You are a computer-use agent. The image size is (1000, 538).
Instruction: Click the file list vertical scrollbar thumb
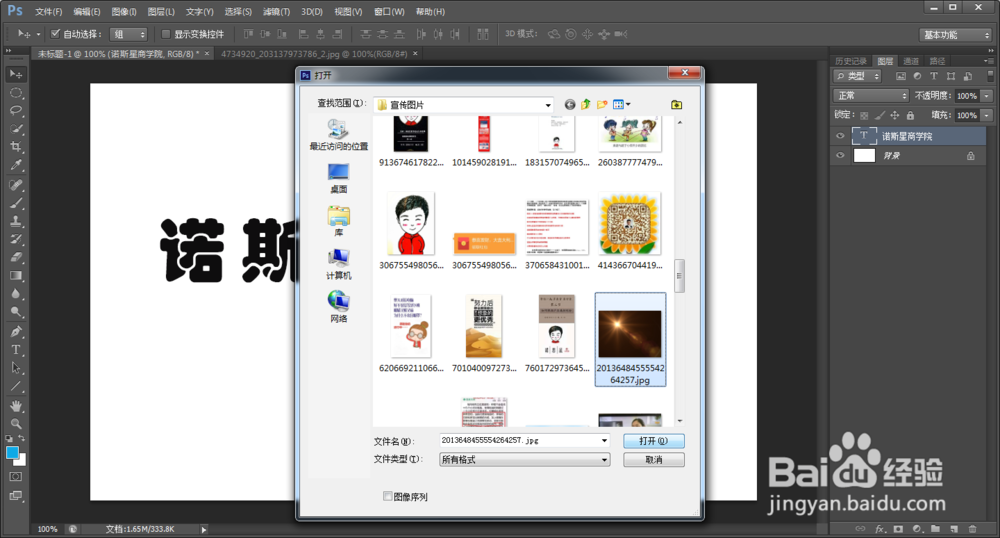[679, 276]
